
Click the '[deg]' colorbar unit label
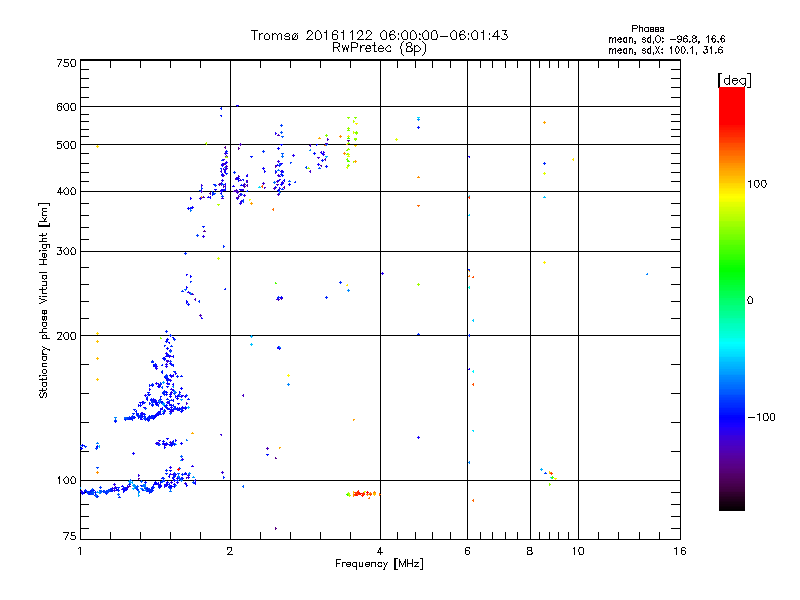[734, 80]
